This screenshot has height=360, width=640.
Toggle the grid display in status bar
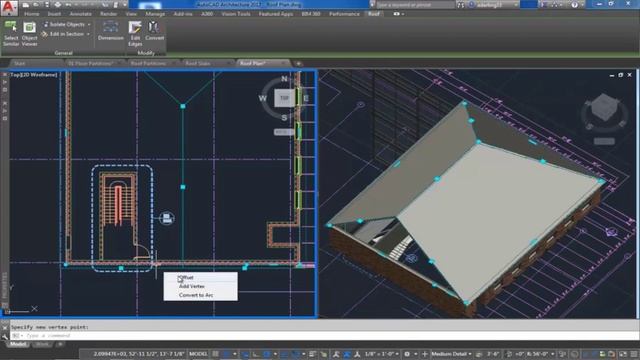pyautogui.click(x=216, y=354)
